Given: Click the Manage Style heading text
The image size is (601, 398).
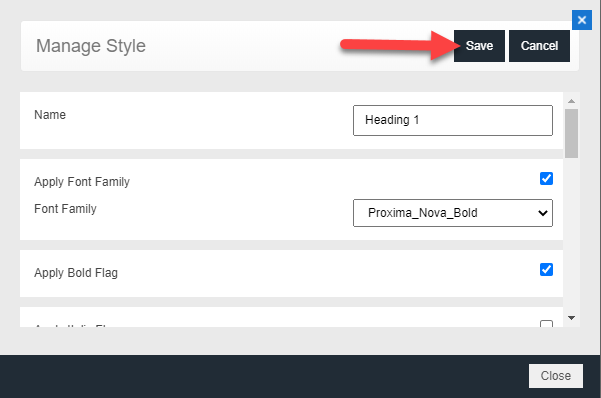Looking at the screenshot, I should click(x=91, y=46).
